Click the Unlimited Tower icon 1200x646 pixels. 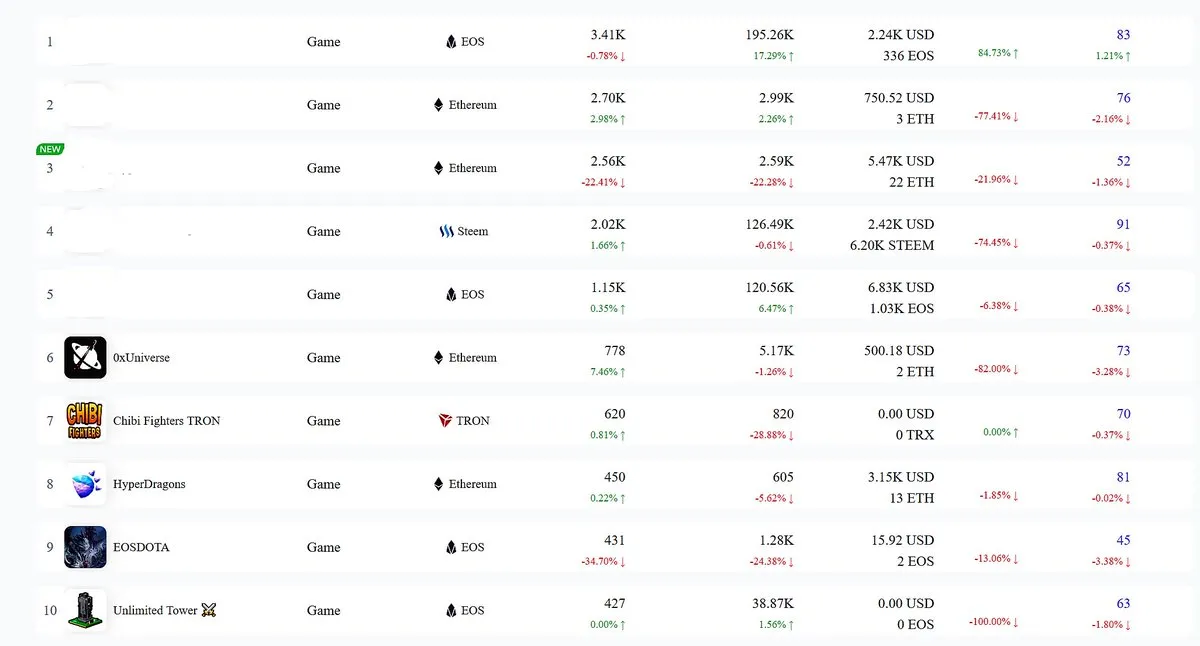pos(85,610)
